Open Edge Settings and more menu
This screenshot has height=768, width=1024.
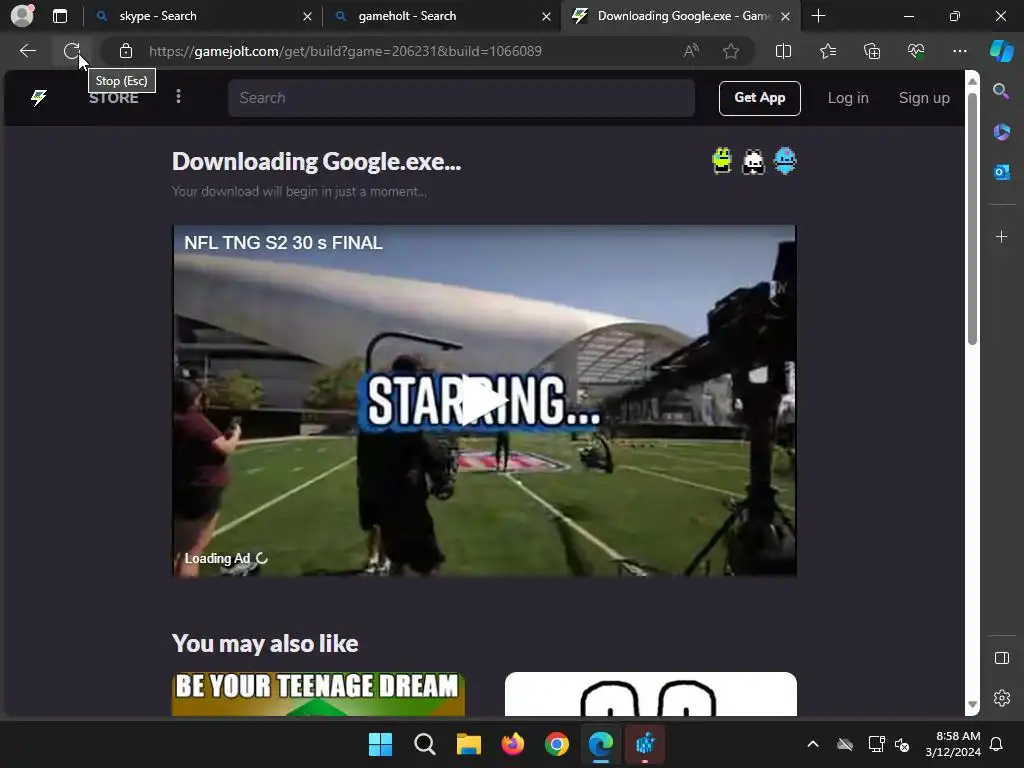959,51
